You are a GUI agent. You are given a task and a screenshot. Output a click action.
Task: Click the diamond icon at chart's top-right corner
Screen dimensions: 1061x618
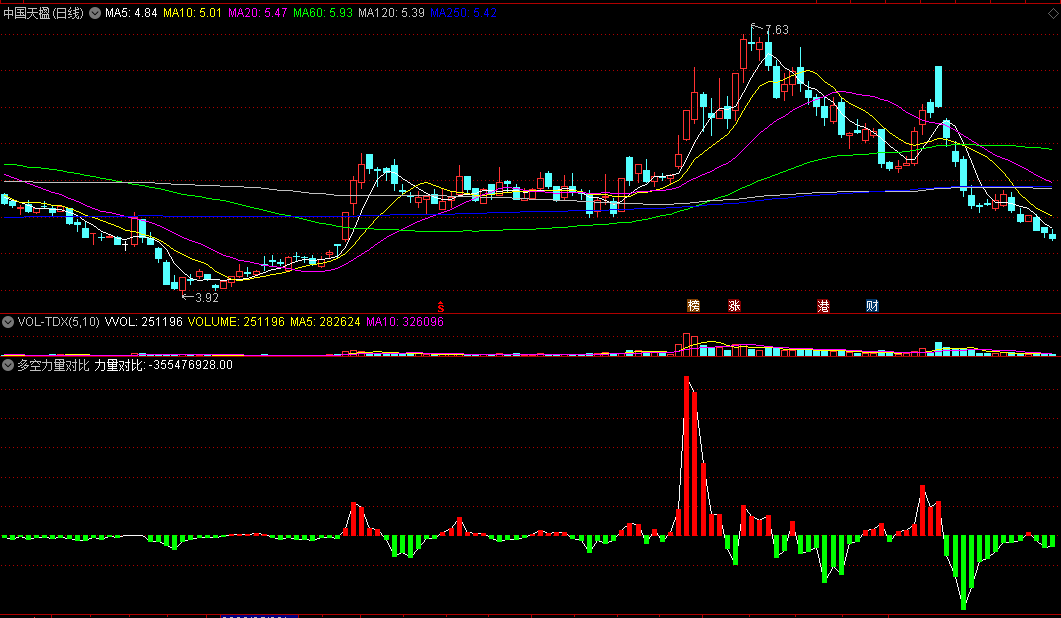click(x=1052, y=13)
